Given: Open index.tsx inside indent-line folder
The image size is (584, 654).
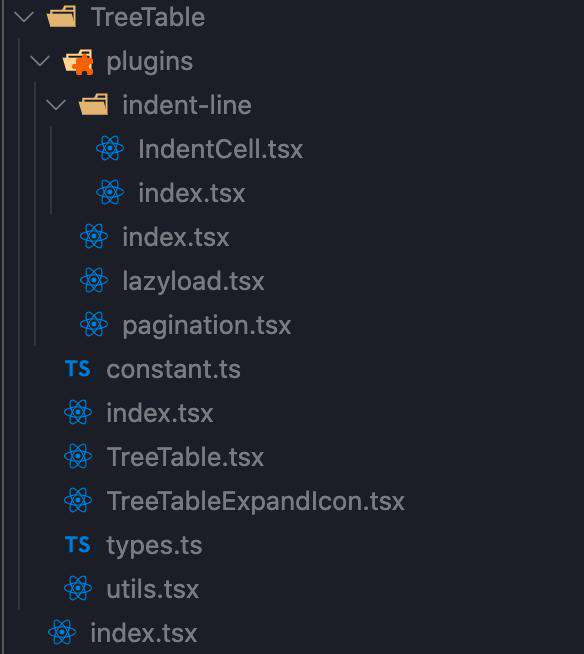Looking at the screenshot, I should [x=192, y=193].
